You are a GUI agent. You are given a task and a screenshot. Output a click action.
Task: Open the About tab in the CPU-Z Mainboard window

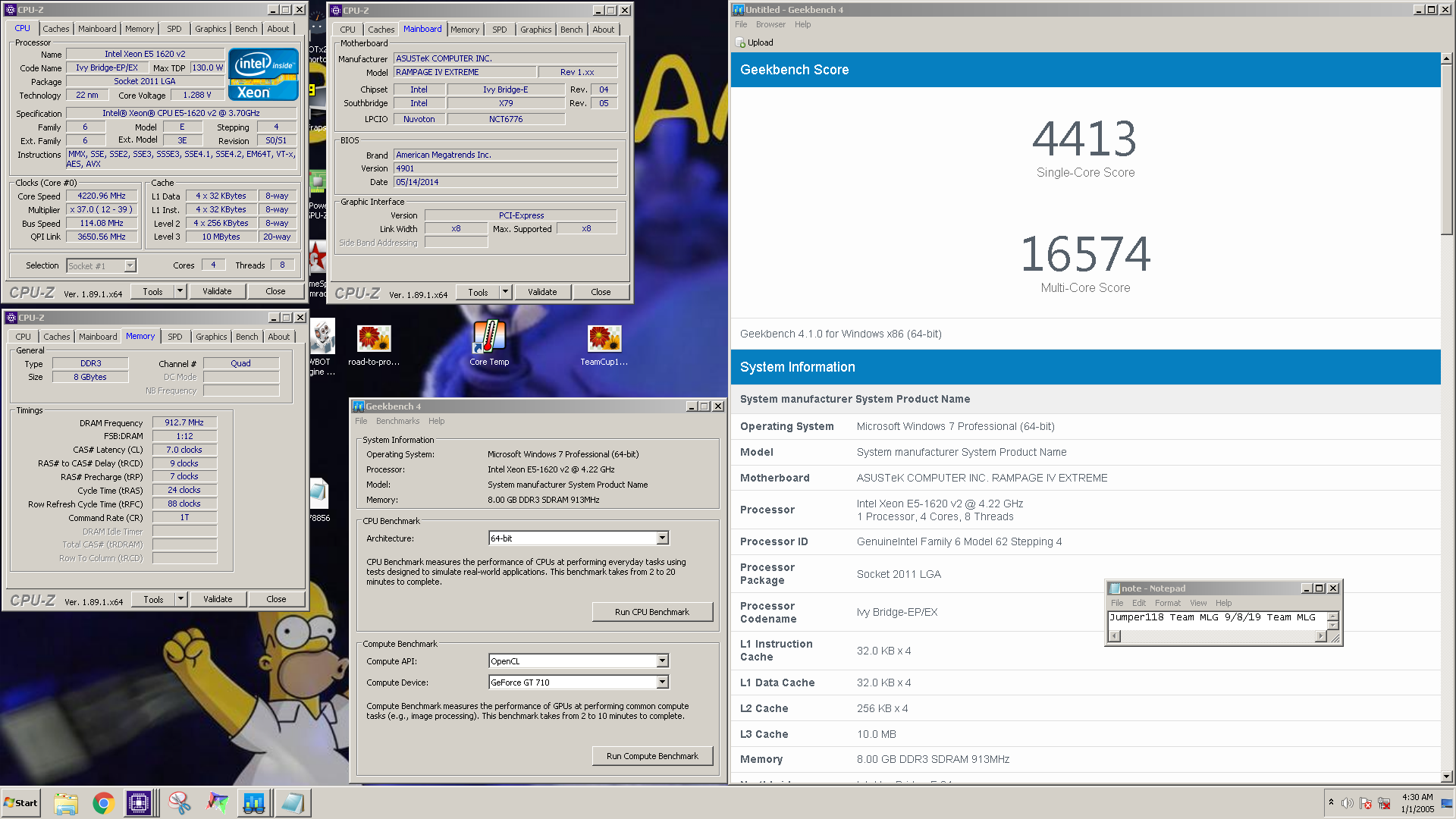click(x=604, y=30)
